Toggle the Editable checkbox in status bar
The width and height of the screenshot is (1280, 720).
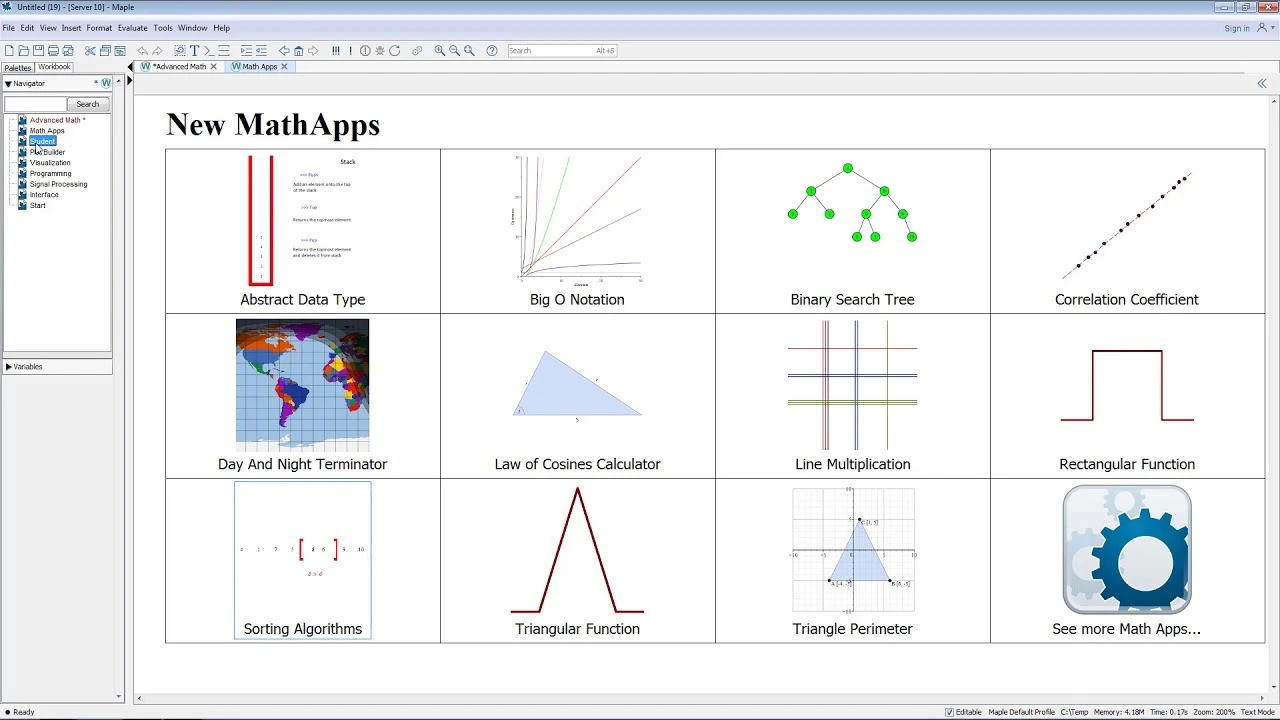pyautogui.click(x=950, y=712)
